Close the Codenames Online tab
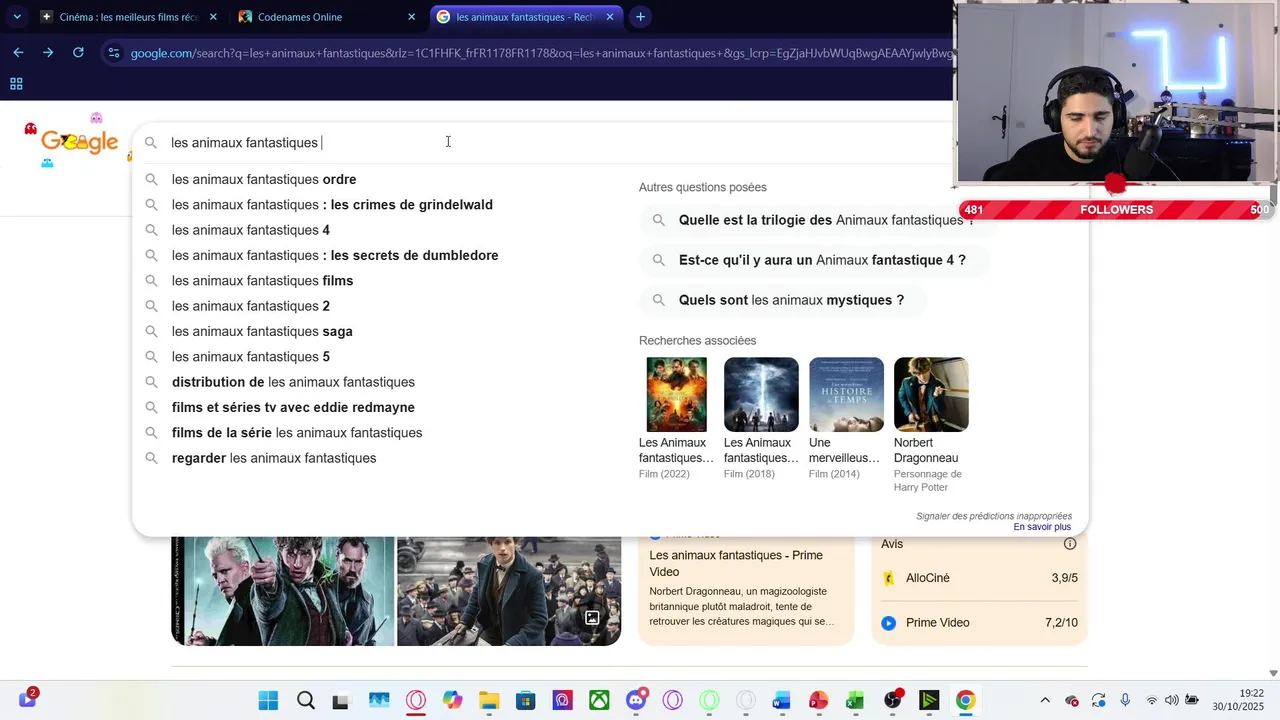The height and width of the screenshot is (720, 1280). pos(411,17)
